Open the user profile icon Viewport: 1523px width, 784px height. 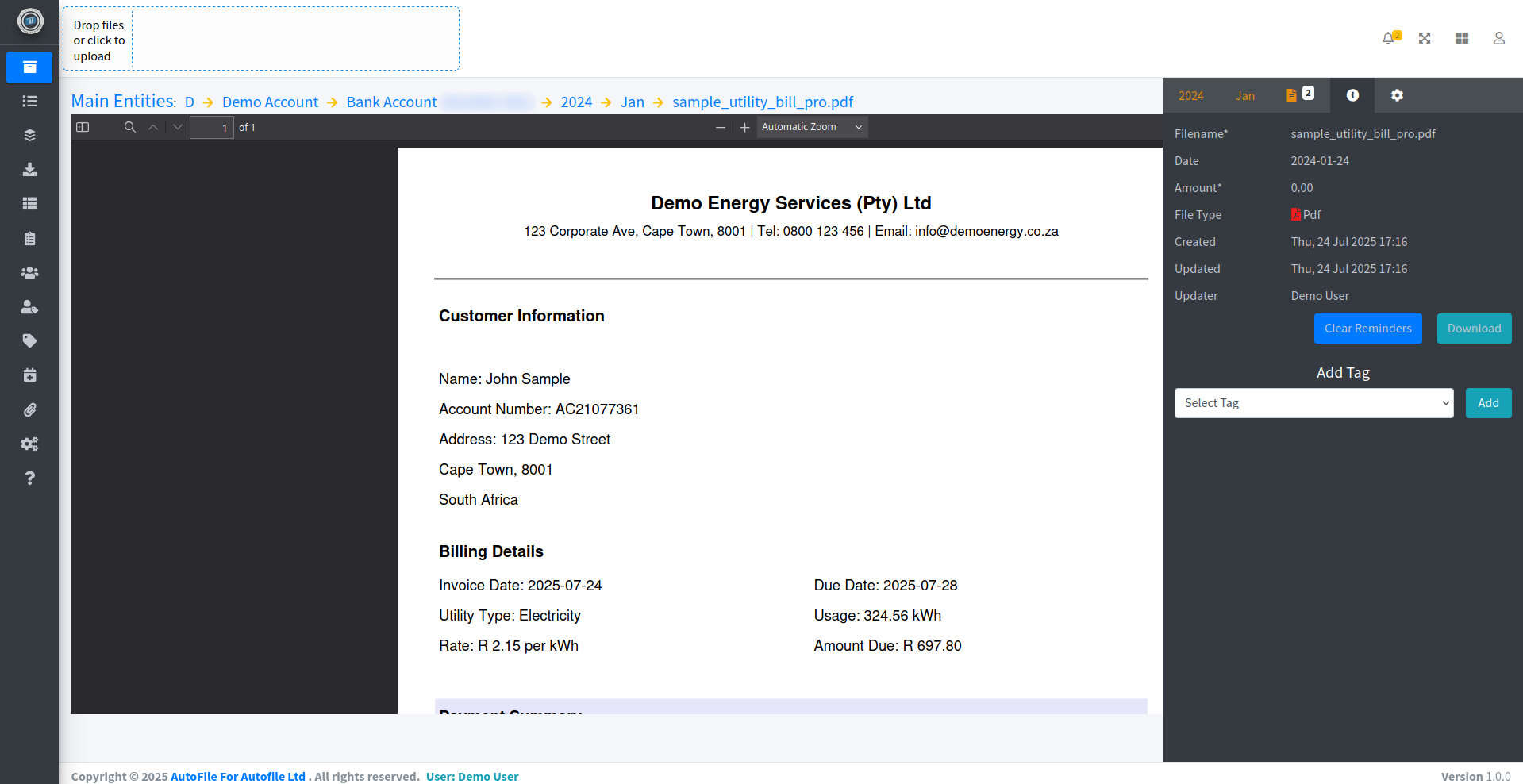tap(1498, 38)
